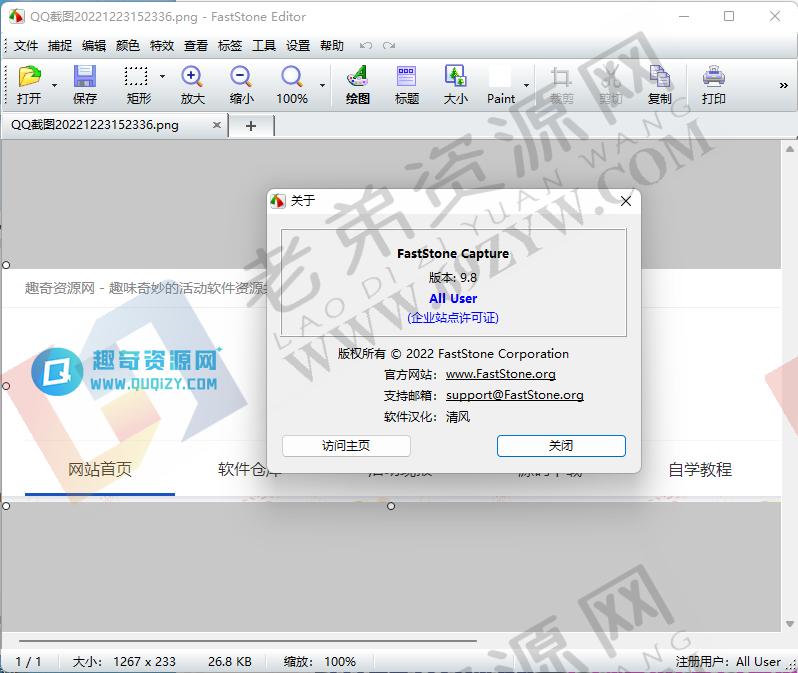
Task: Click the page indicator 1 / 1
Action: [x=28, y=662]
